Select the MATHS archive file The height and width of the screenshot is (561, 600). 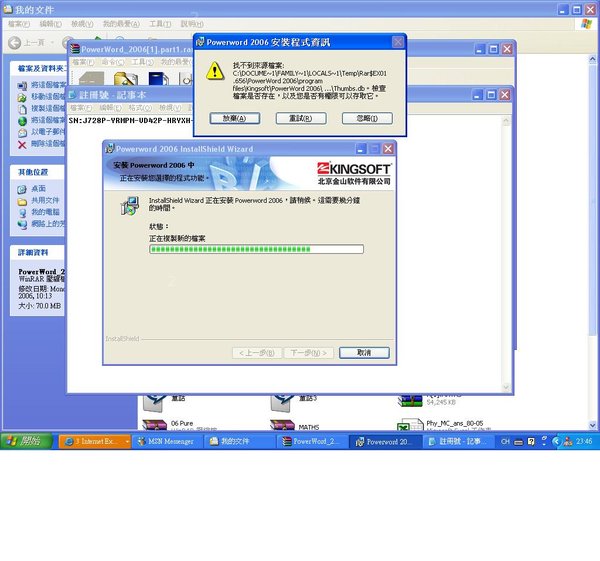pos(295,425)
